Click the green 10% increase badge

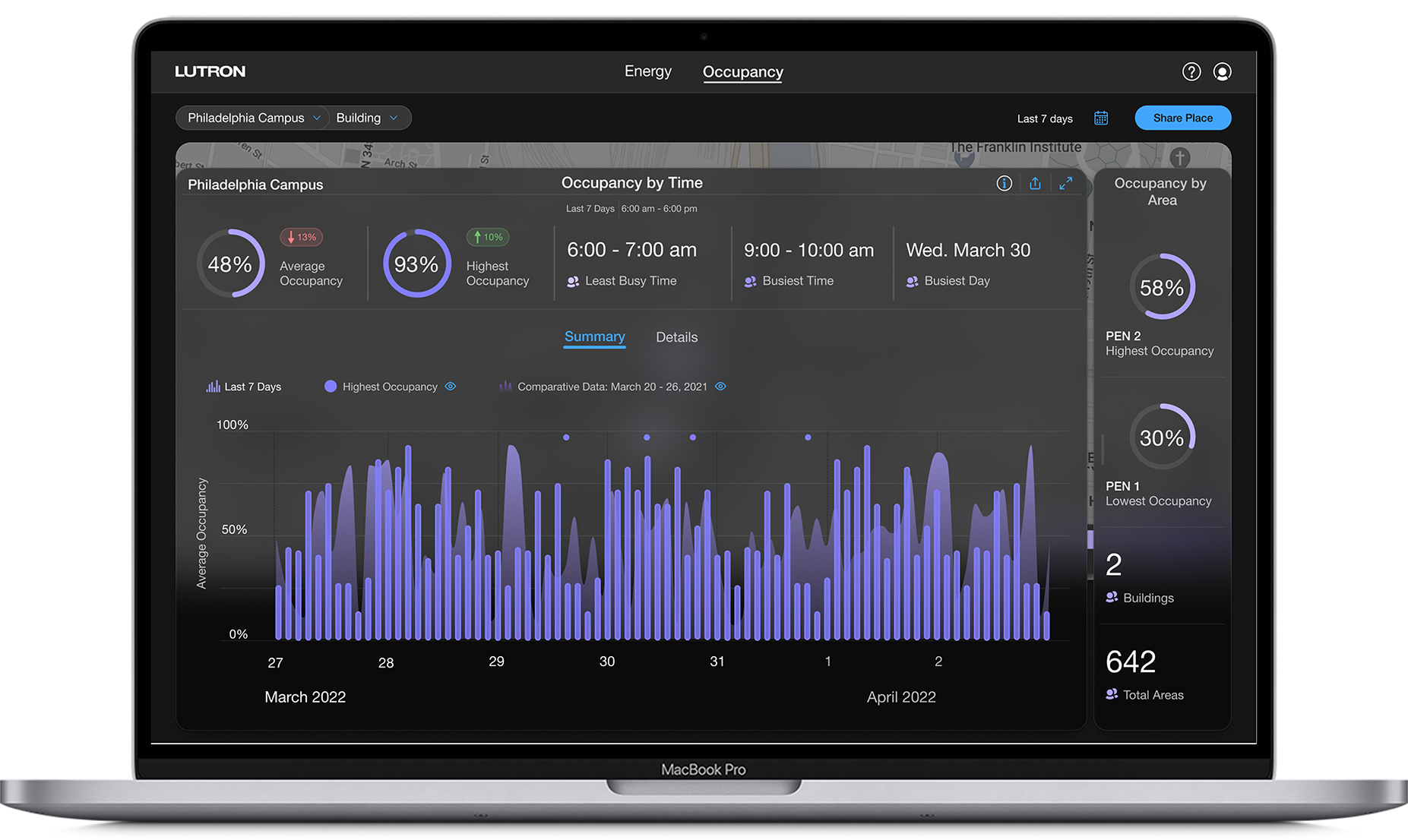[x=488, y=237]
